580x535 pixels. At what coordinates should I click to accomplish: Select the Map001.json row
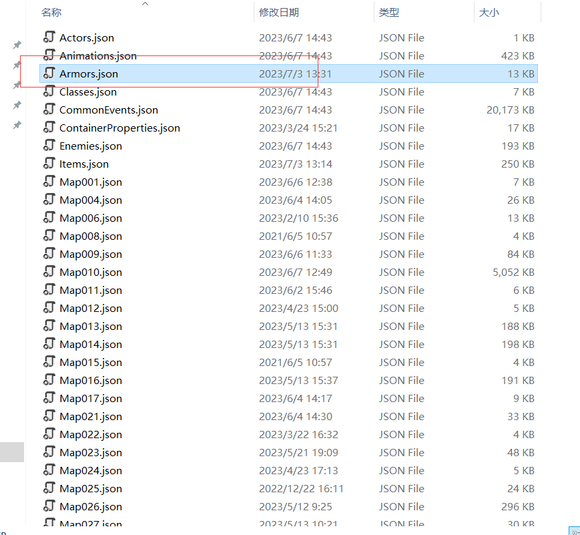(289, 182)
